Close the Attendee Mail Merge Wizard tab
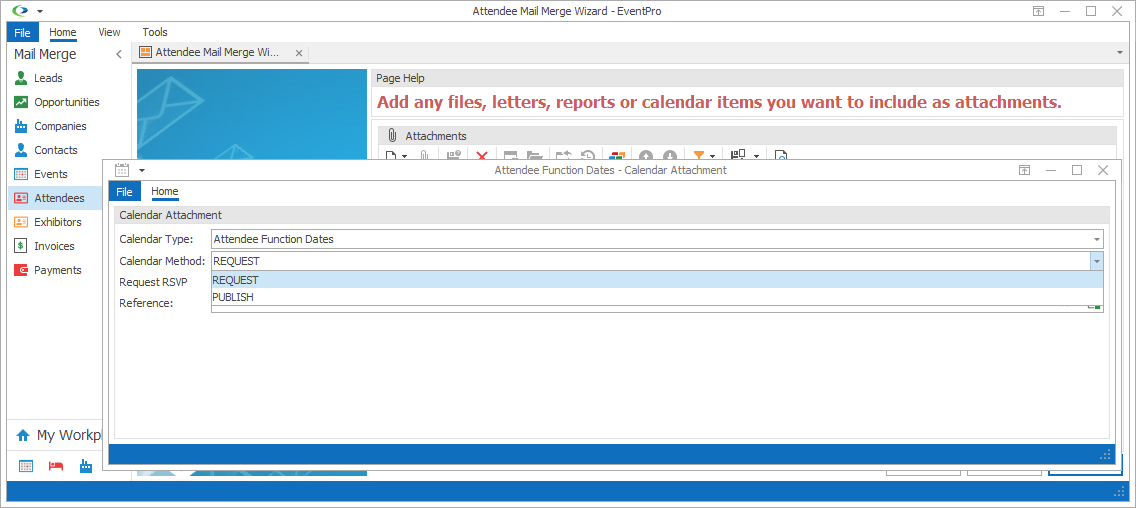1136x508 pixels. point(298,53)
